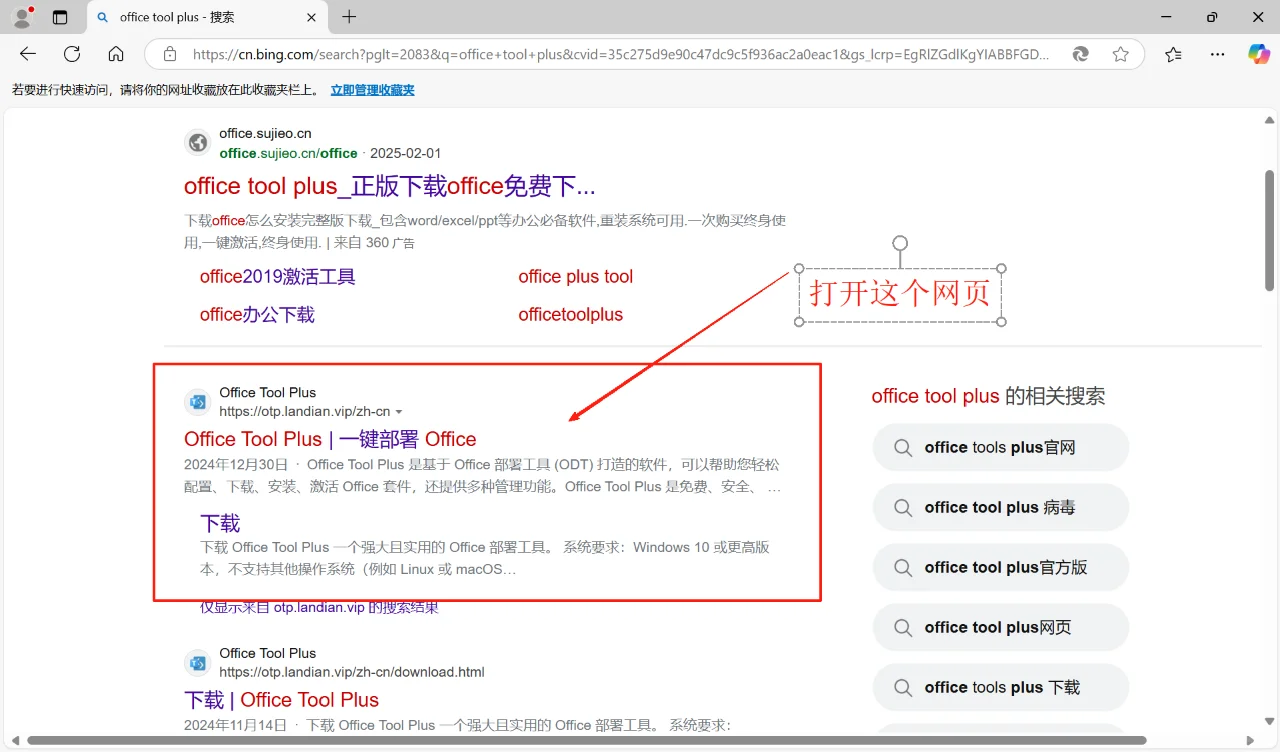Navigate back to the previous page
Screen dimensions: 1280x752
click(27, 55)
